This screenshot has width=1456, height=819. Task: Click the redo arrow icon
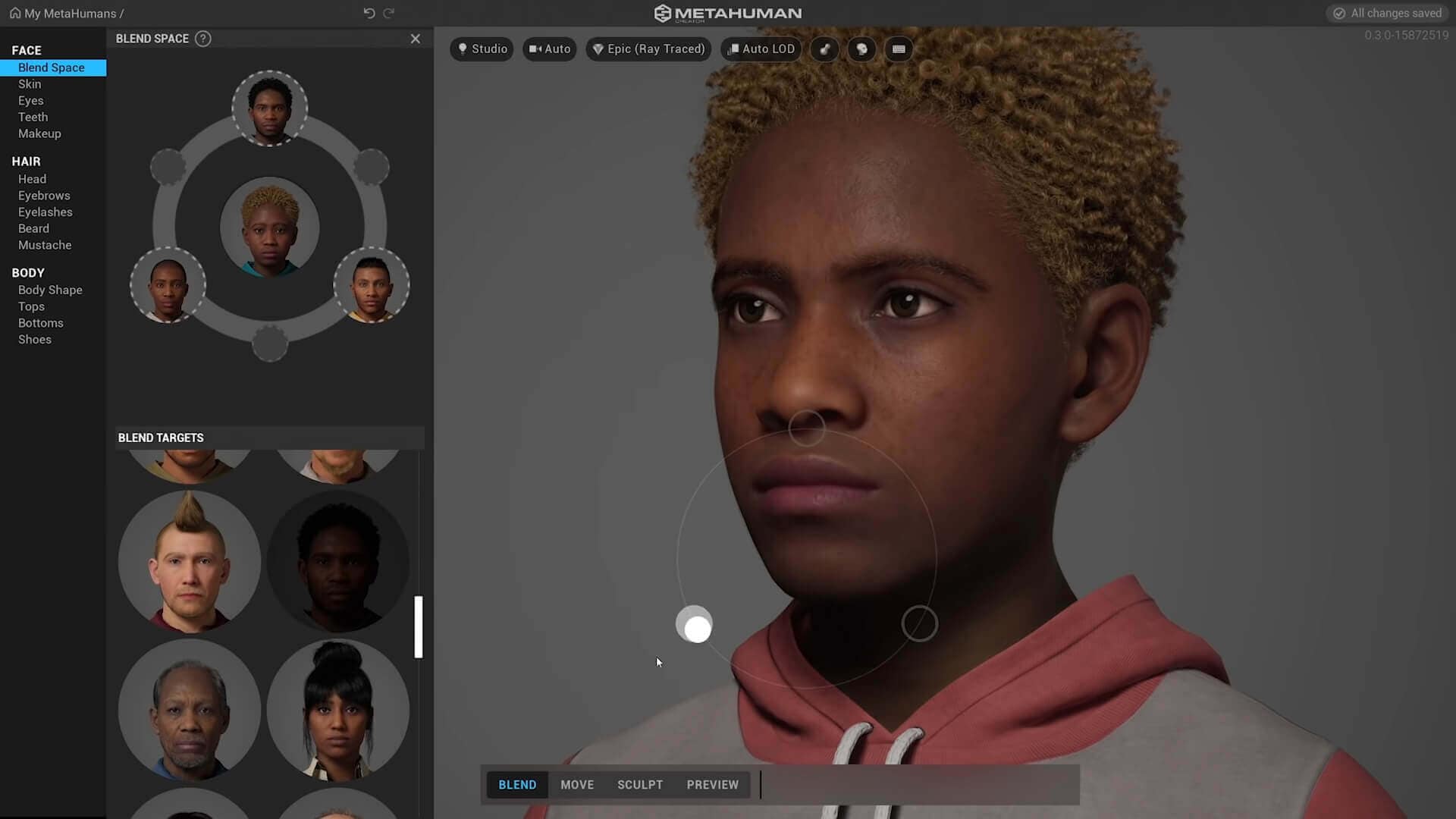(x=389, y=13)
